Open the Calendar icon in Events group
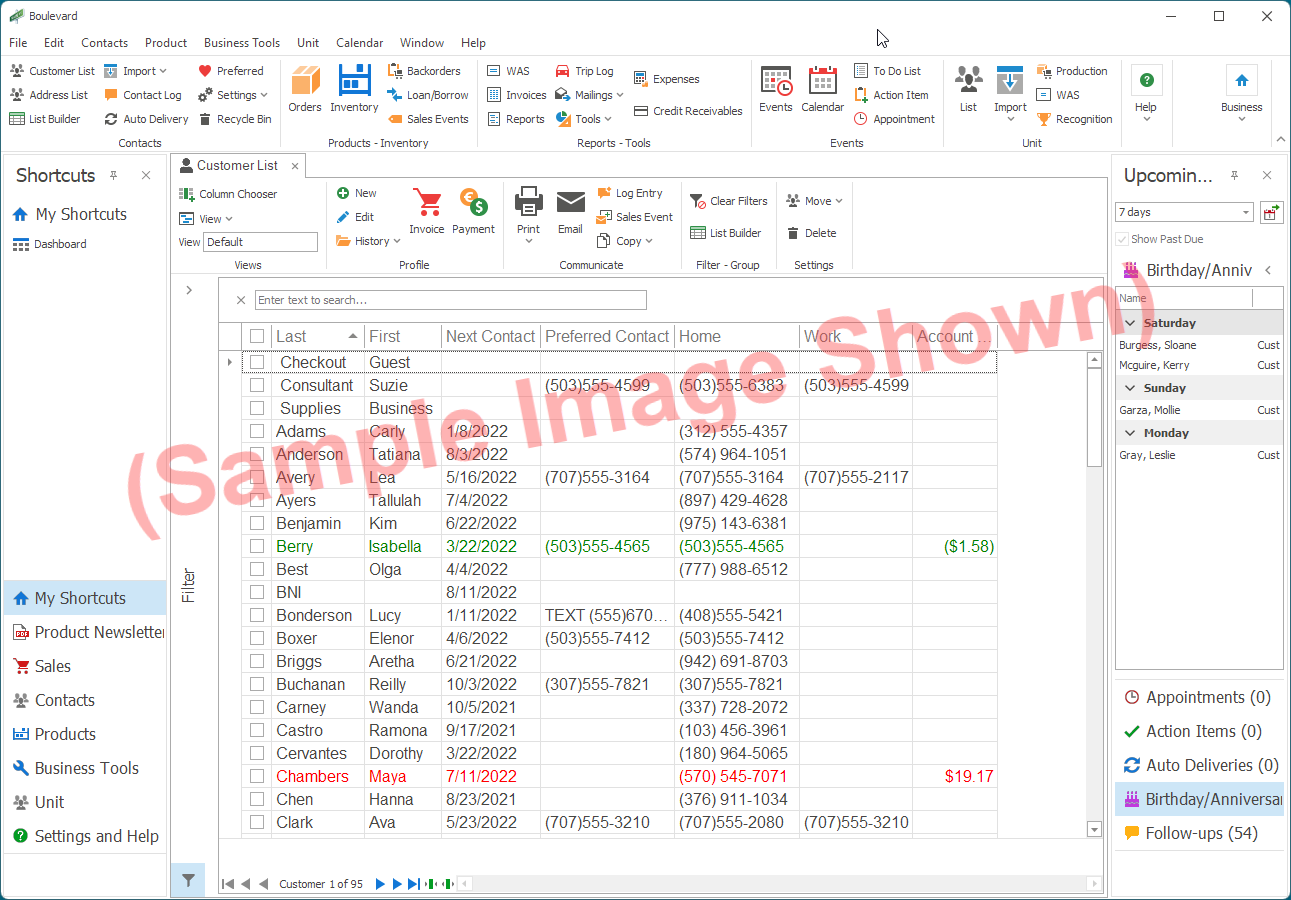 pos(822,90)
